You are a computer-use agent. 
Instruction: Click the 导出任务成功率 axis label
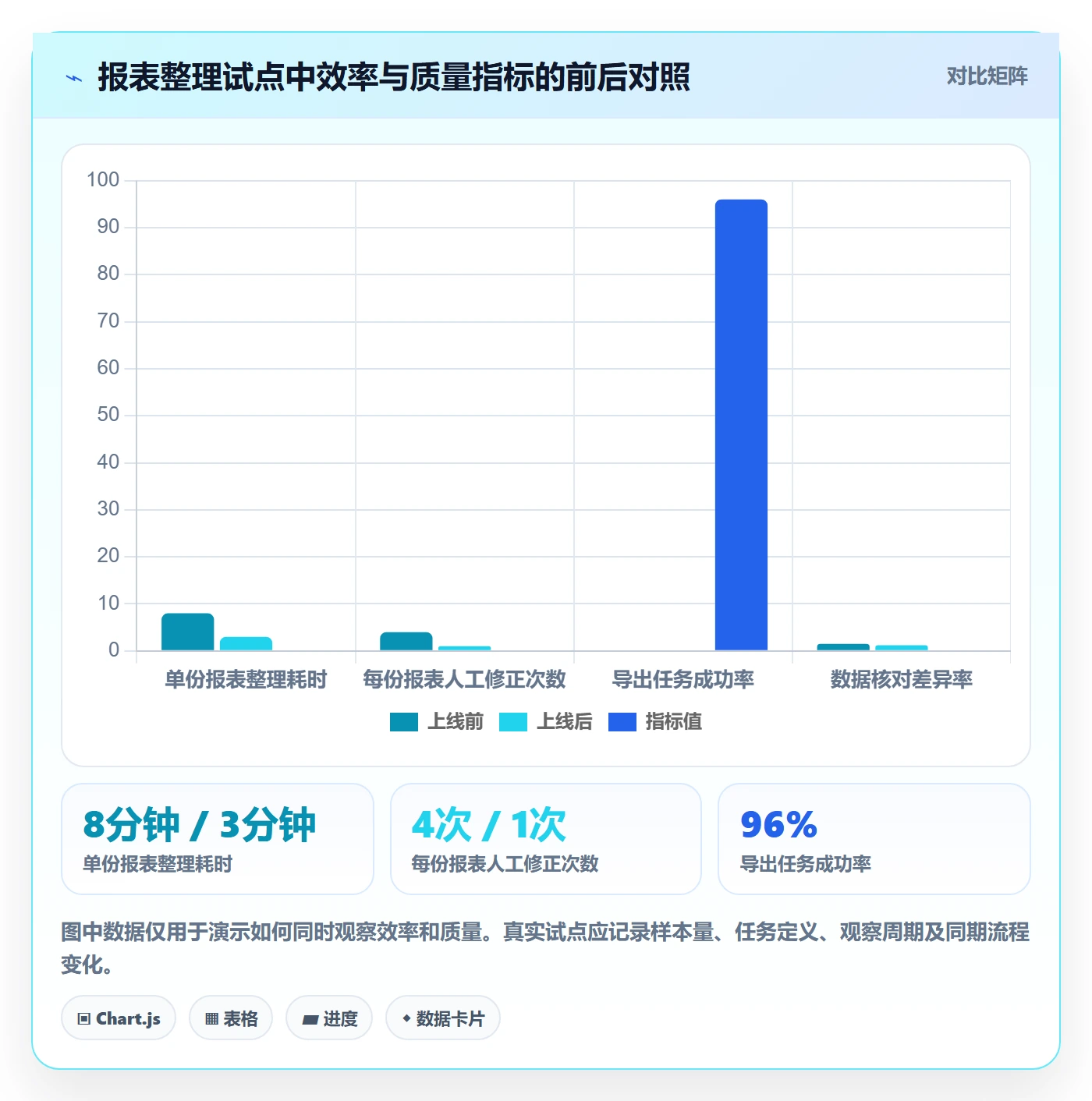coord(683,679)
